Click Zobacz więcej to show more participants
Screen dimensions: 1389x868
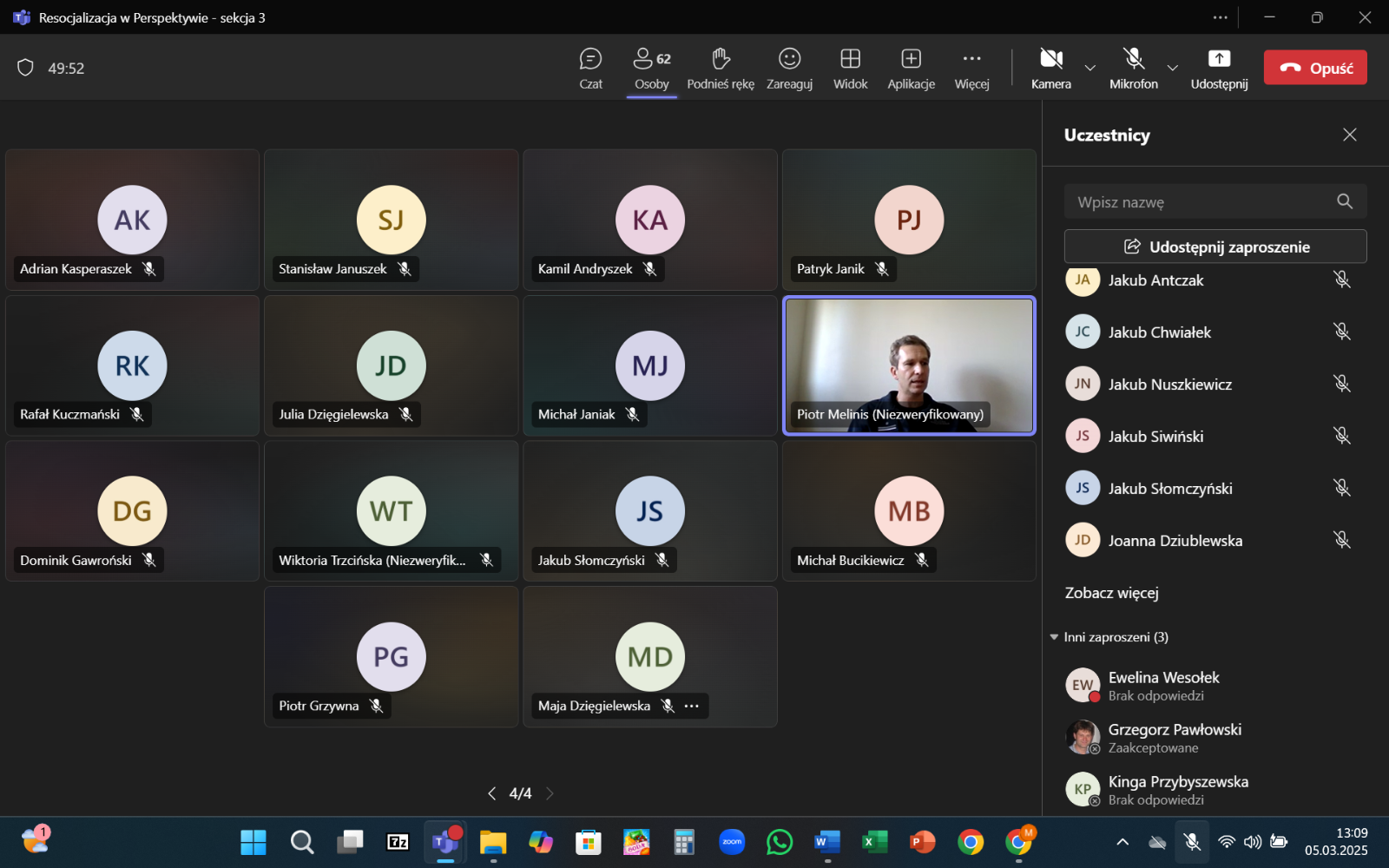(1111, 593)
